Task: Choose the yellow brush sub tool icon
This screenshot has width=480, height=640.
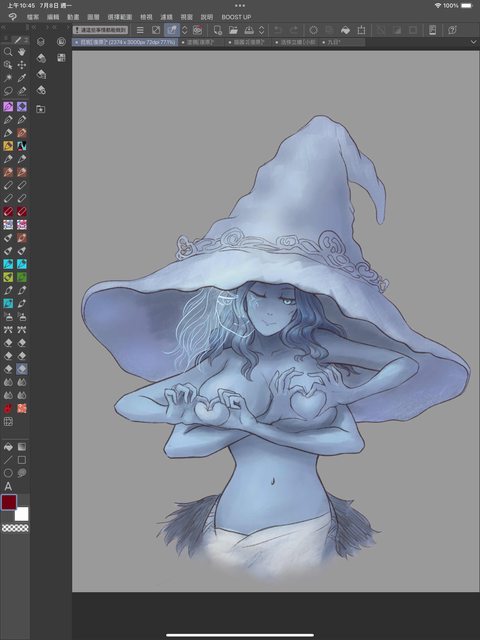Action: click(x=8, y=146)
